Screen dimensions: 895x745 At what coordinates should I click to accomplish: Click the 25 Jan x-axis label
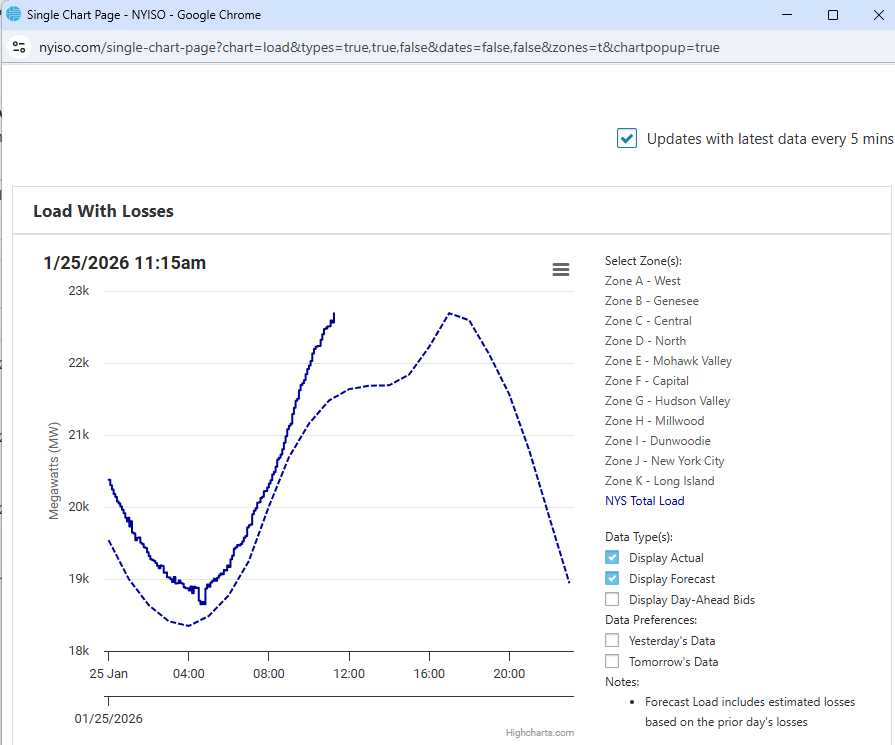[108, 674]
